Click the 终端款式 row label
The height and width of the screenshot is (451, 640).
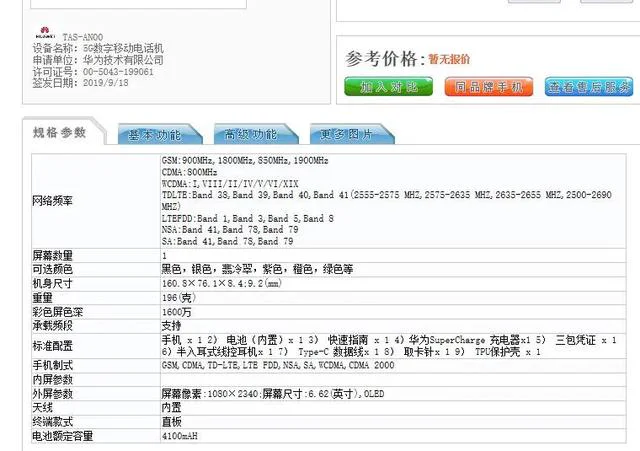(x=52, y=422)
